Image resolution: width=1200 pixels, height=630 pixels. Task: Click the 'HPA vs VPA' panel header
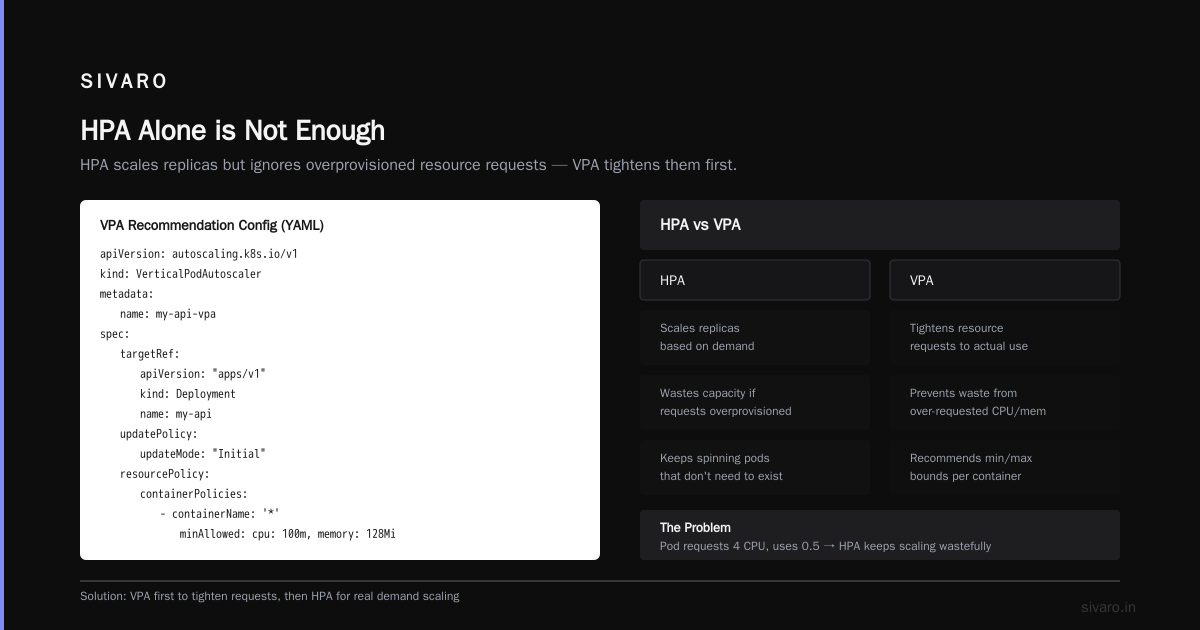coord(880,225)
